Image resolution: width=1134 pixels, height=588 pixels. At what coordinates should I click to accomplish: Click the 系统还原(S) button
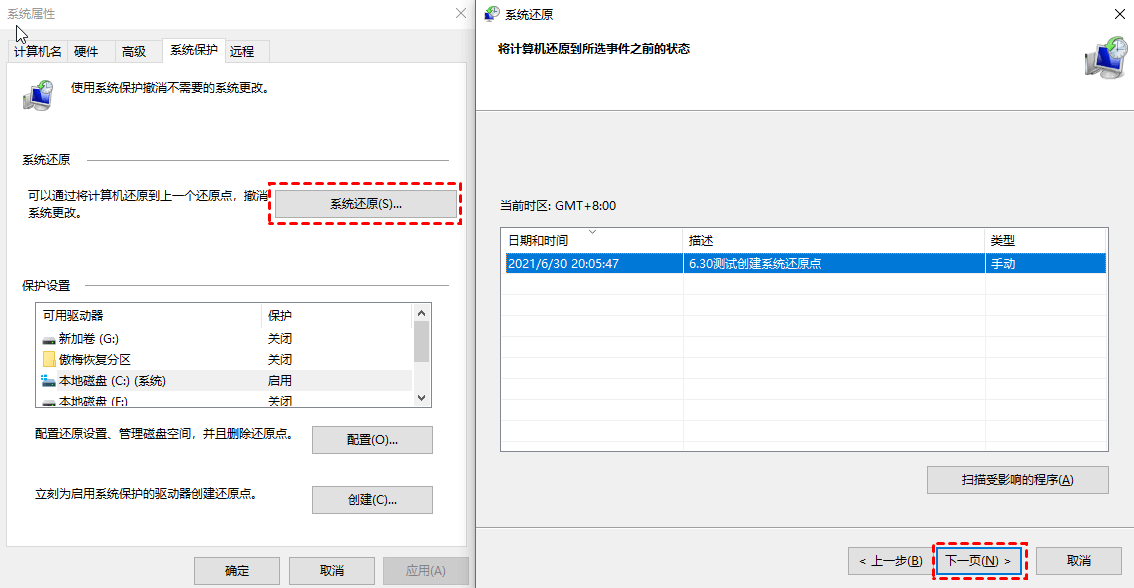[365, 203]
